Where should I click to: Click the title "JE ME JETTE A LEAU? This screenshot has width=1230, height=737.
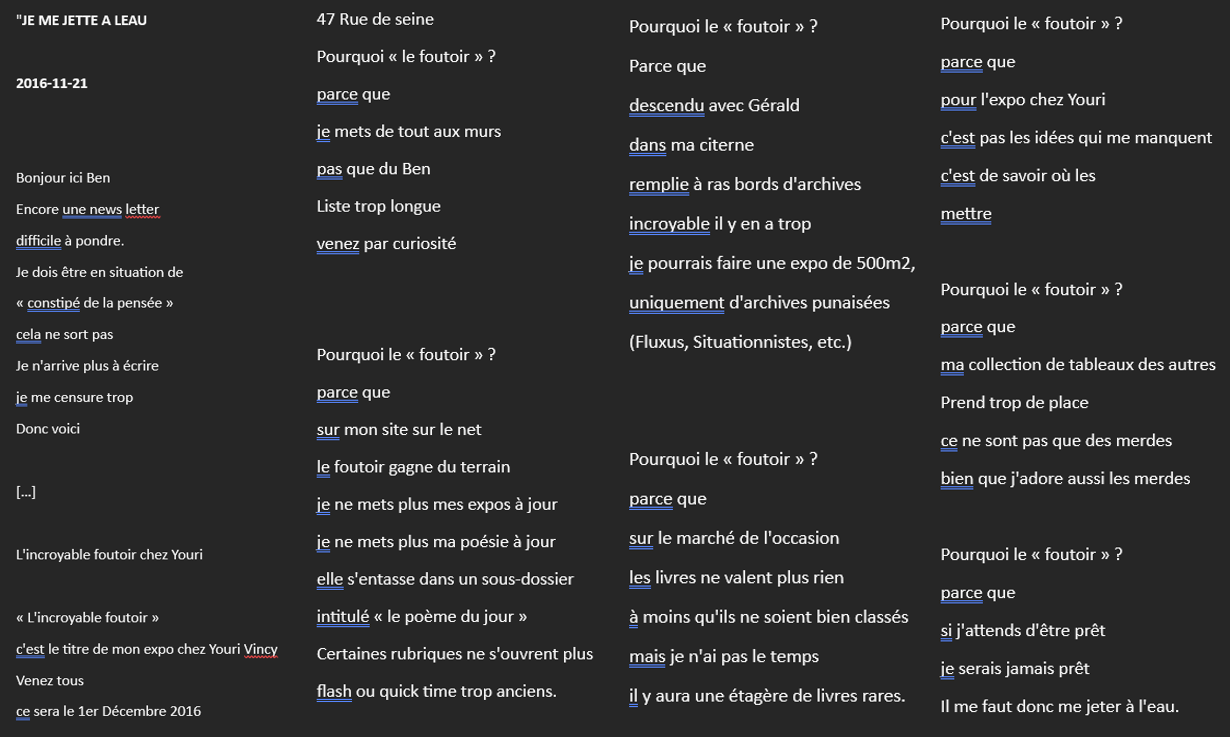(81, 20)
